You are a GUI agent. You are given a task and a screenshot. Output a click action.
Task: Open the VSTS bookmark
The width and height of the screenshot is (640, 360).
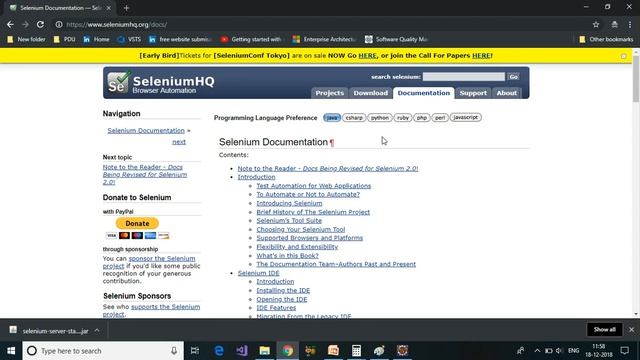tap(129, 39)
